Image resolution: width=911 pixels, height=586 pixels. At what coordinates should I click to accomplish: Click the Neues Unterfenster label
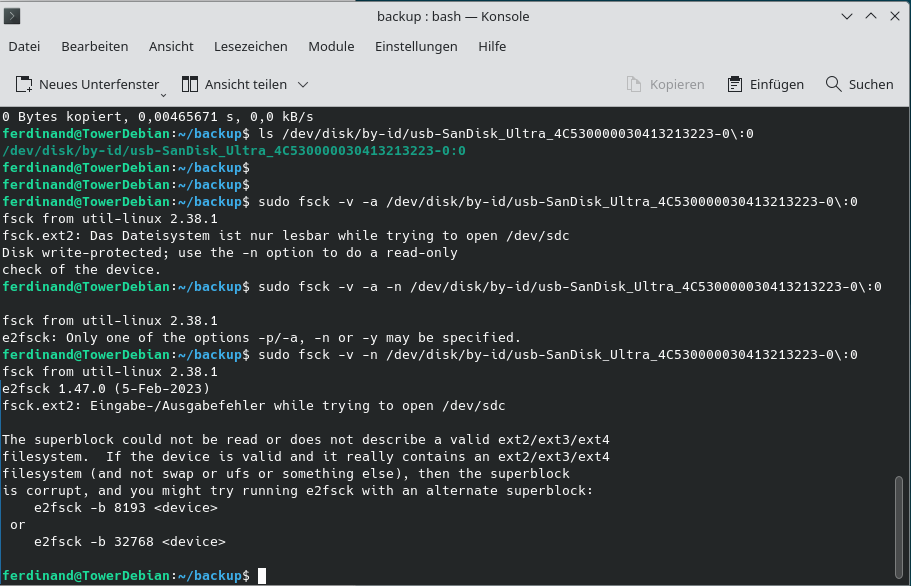[99, 84]
